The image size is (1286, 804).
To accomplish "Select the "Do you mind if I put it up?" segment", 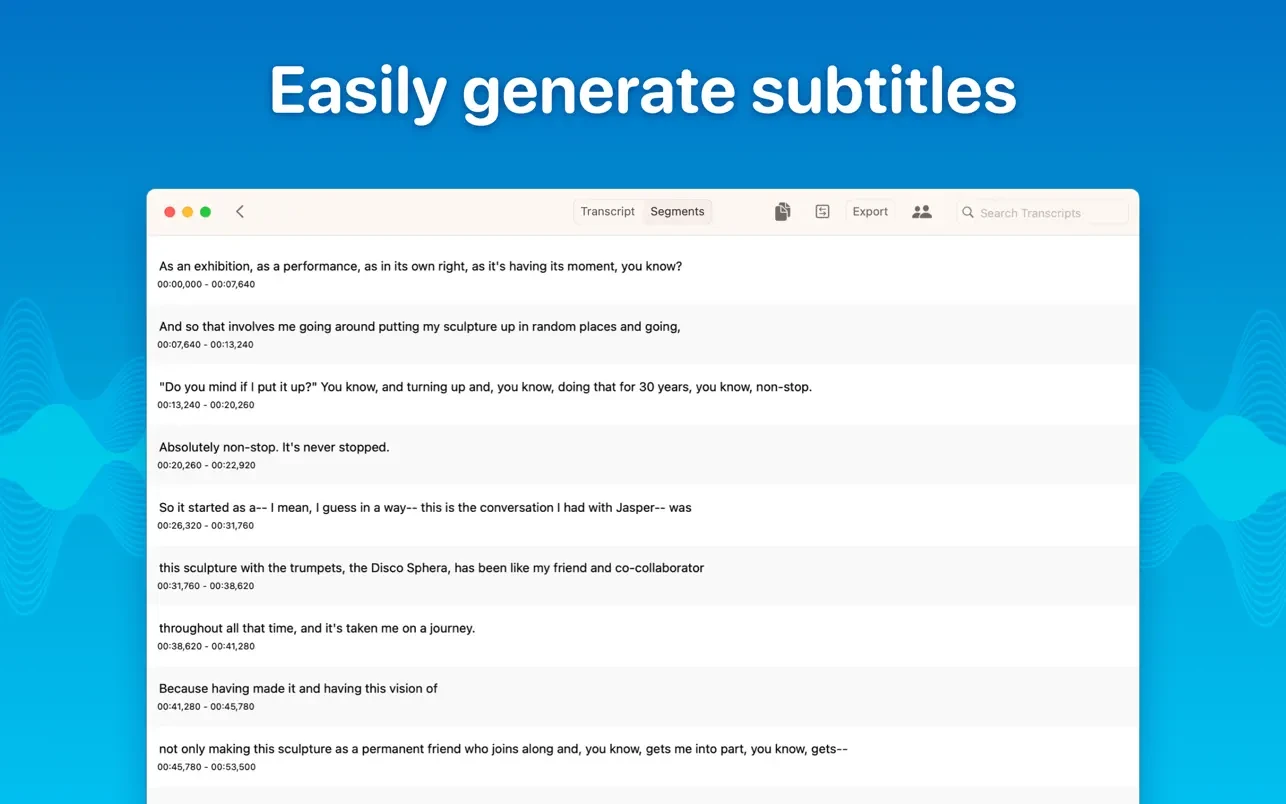I will (x=485, y=387).
